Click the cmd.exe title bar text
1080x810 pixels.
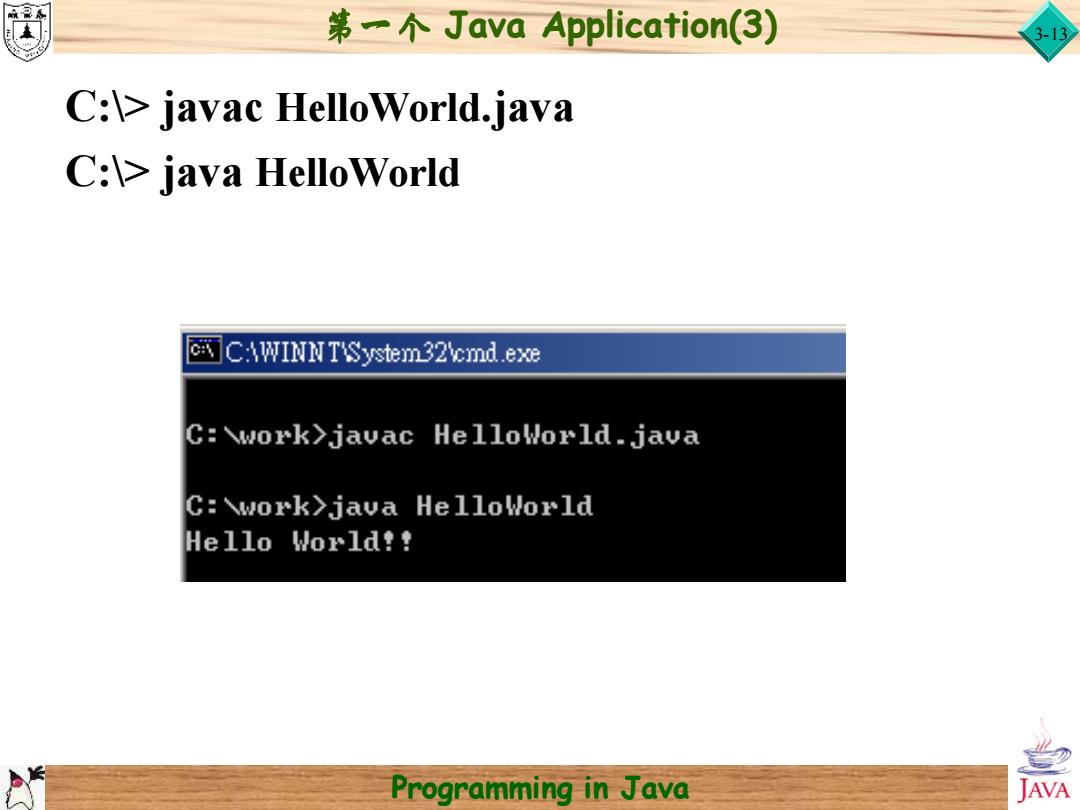383,353
